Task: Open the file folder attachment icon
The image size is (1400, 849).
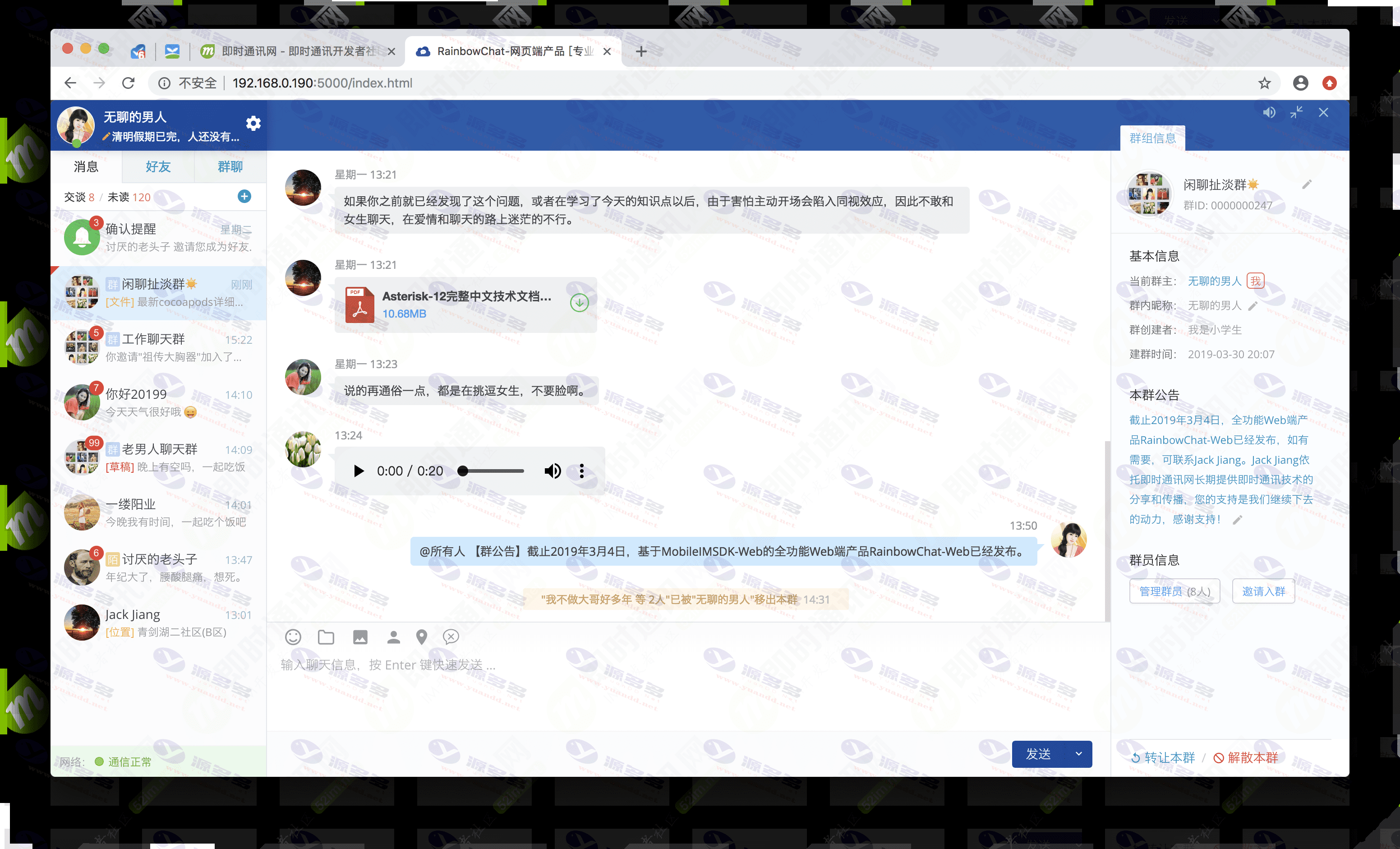Action: coord(326,637)
